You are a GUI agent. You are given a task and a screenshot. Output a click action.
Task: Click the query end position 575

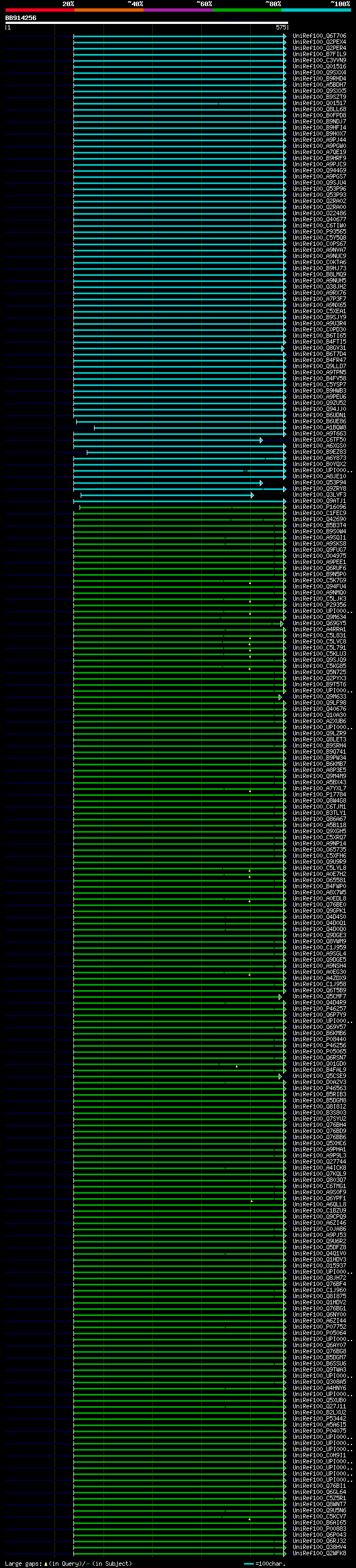[280, 27]
